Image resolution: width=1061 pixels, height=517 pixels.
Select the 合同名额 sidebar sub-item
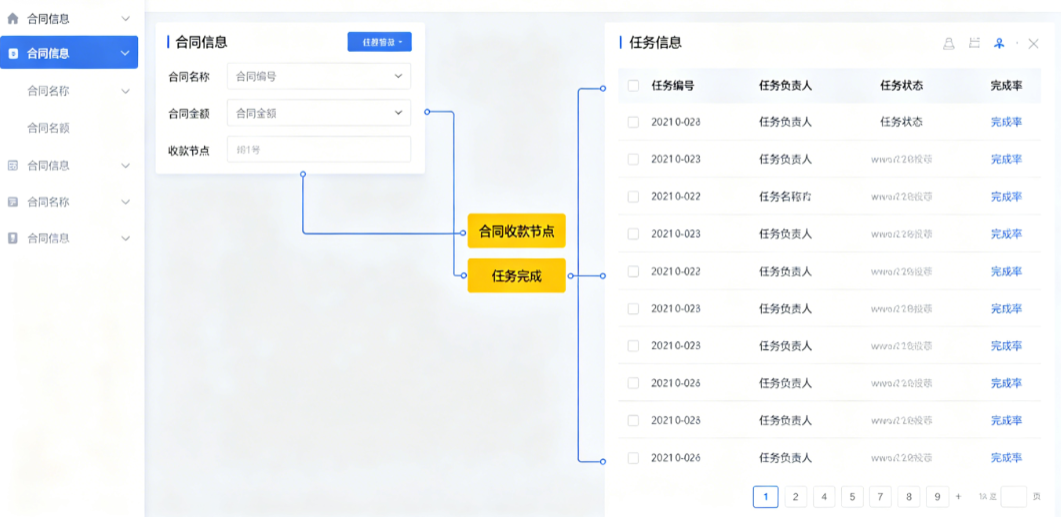click(x=48, y=127)
